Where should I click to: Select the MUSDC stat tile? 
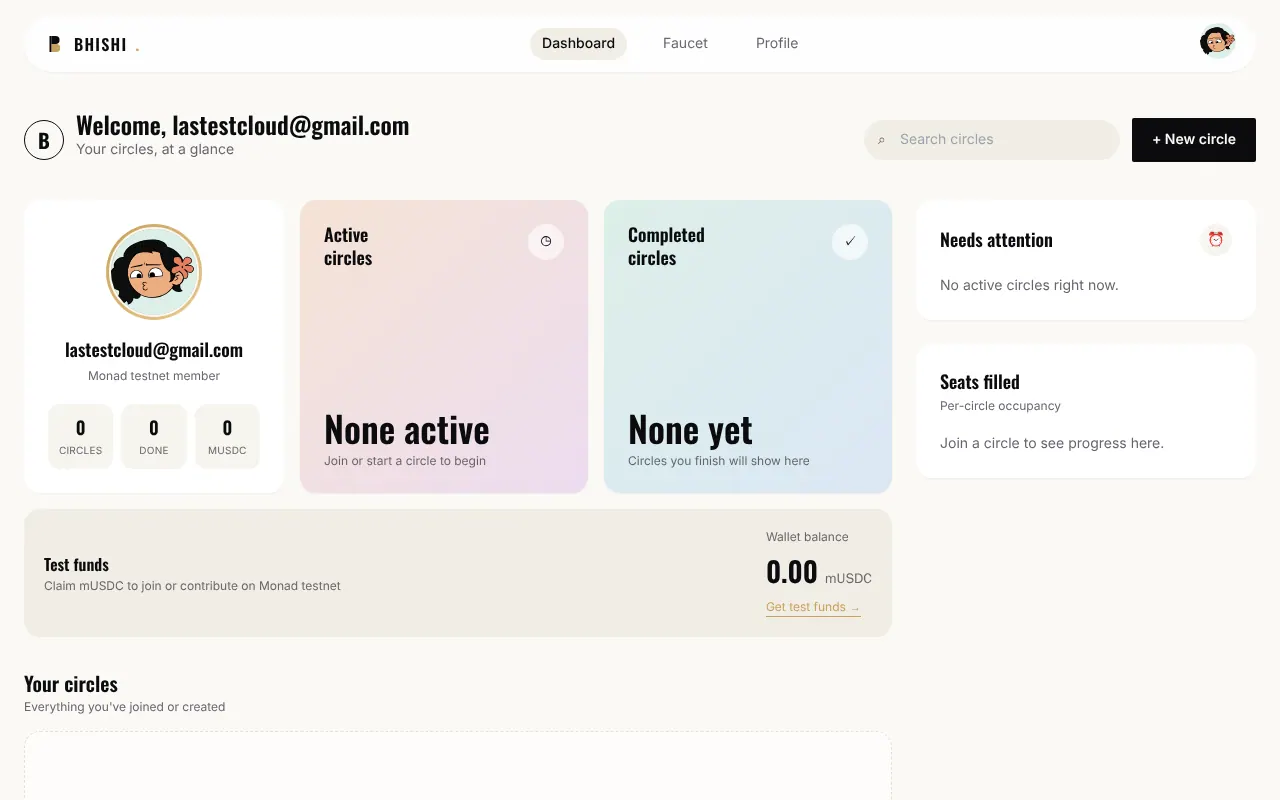point(227,436)
